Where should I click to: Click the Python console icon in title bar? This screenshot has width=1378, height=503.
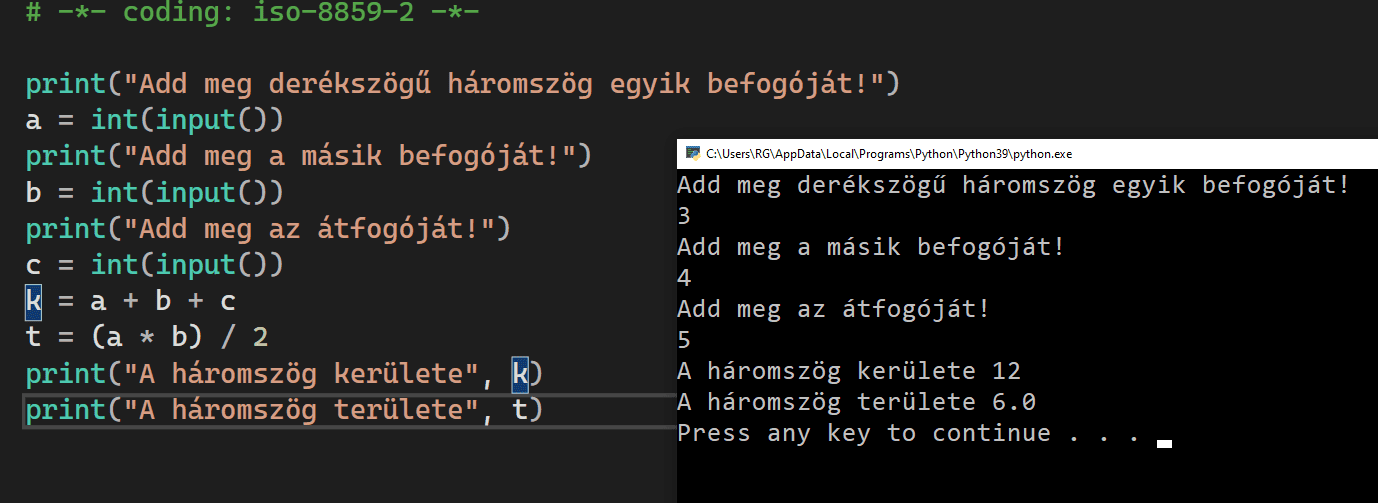coord(692,155)
